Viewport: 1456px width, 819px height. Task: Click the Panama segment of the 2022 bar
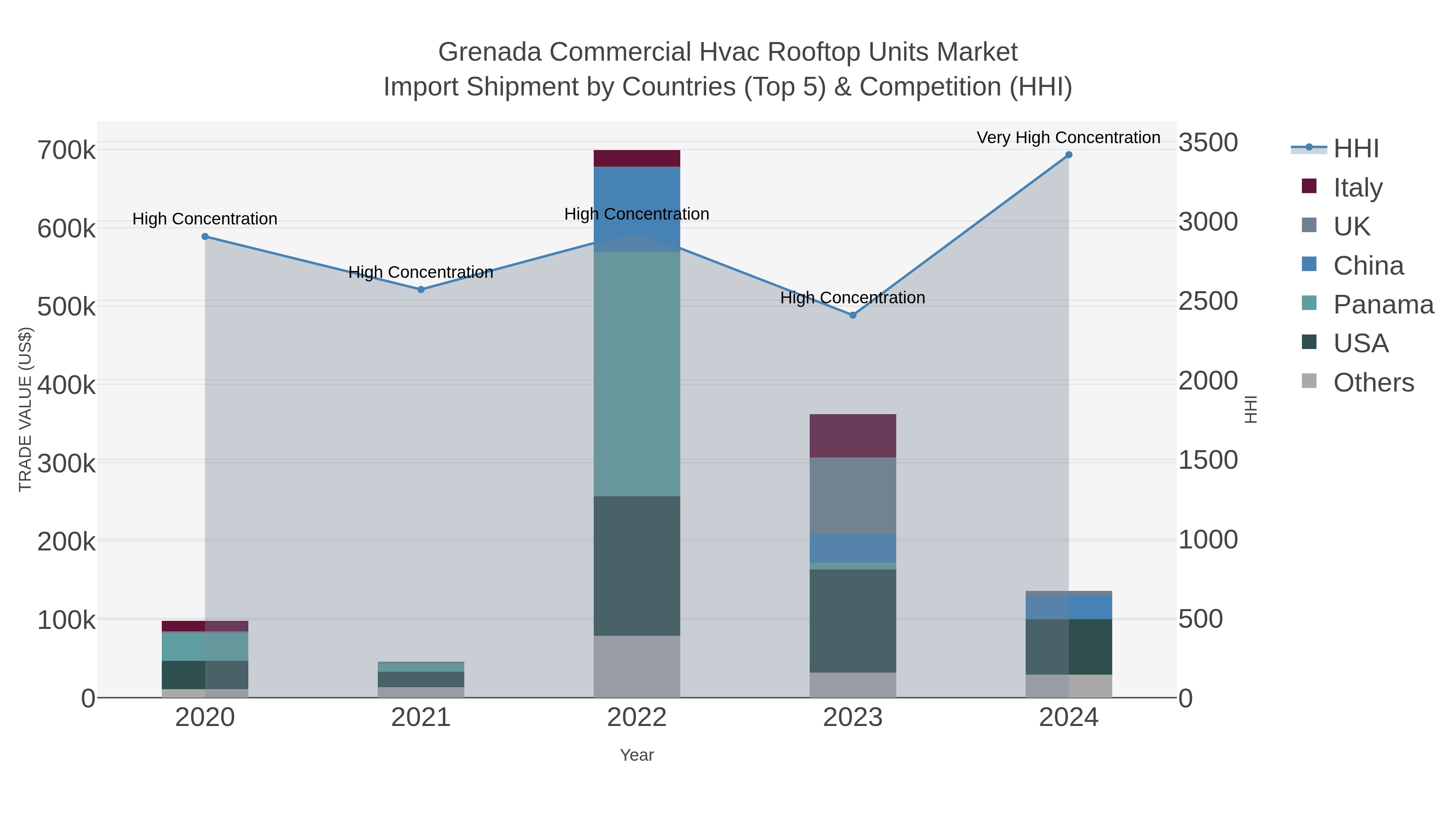[x=637, y=374]
